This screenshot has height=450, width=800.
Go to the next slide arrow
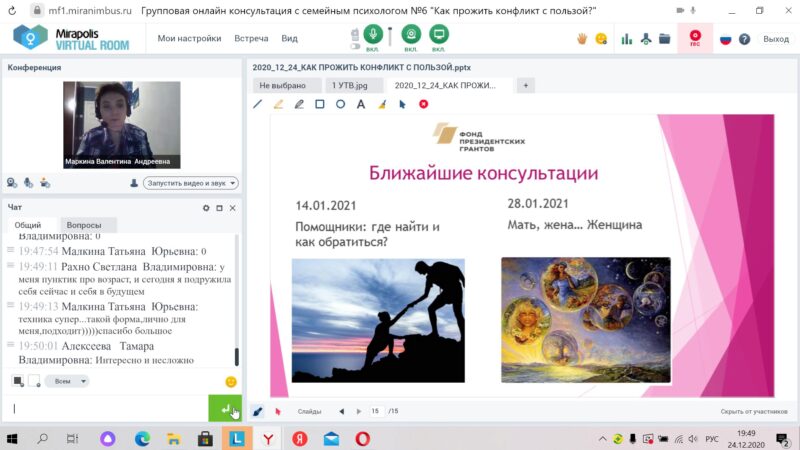coord(359,411)
